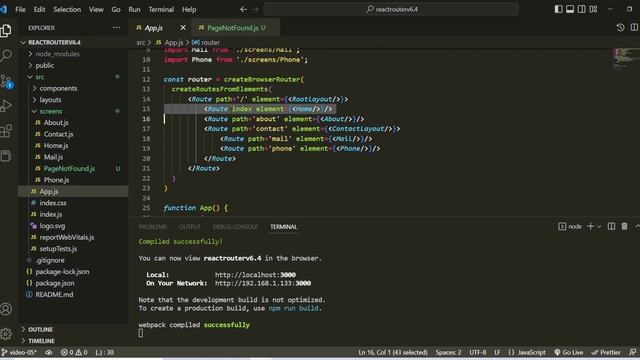Open file timeline history icon
Image resolution: width=640 pixels, height=360 pixels.
coord(620,27)
